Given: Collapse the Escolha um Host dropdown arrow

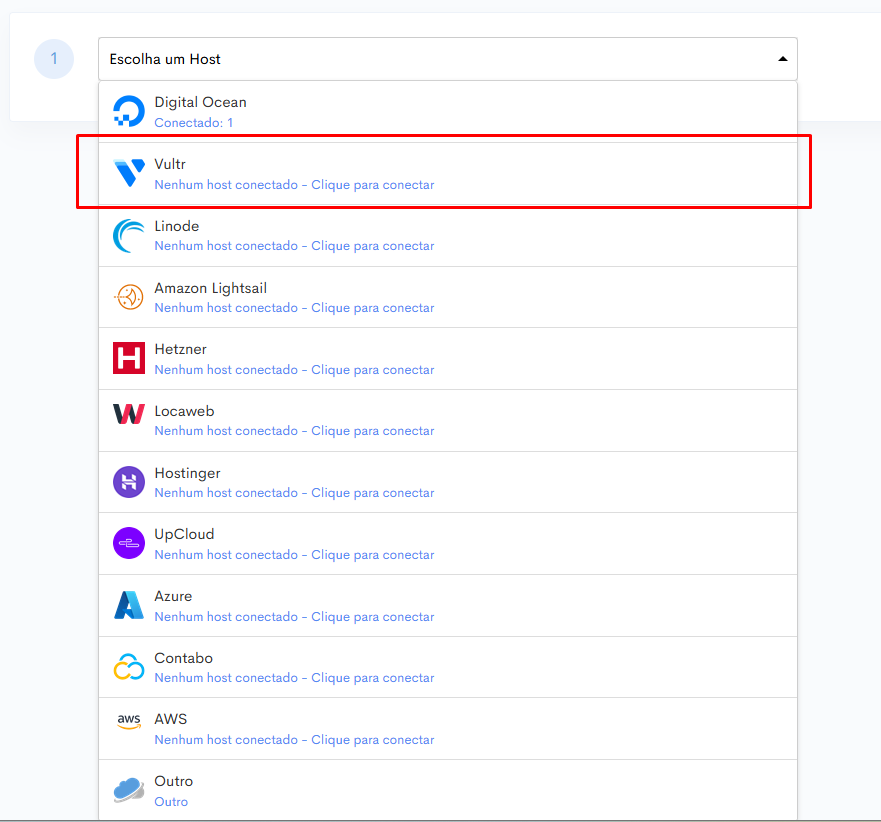Looking at the screenshot, I should (x=783, y=59).
